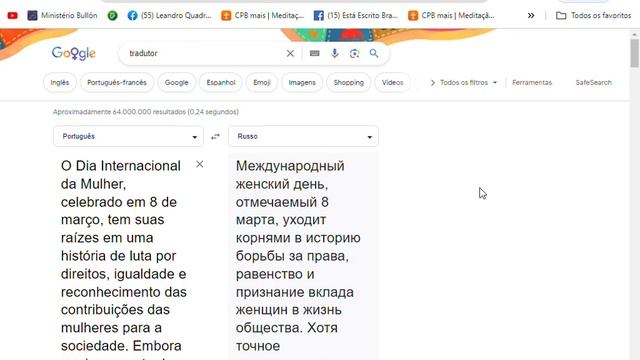Focus the search box containing tradutor
The height and width of the screenshot is (360, 640).
click(204, 53)
